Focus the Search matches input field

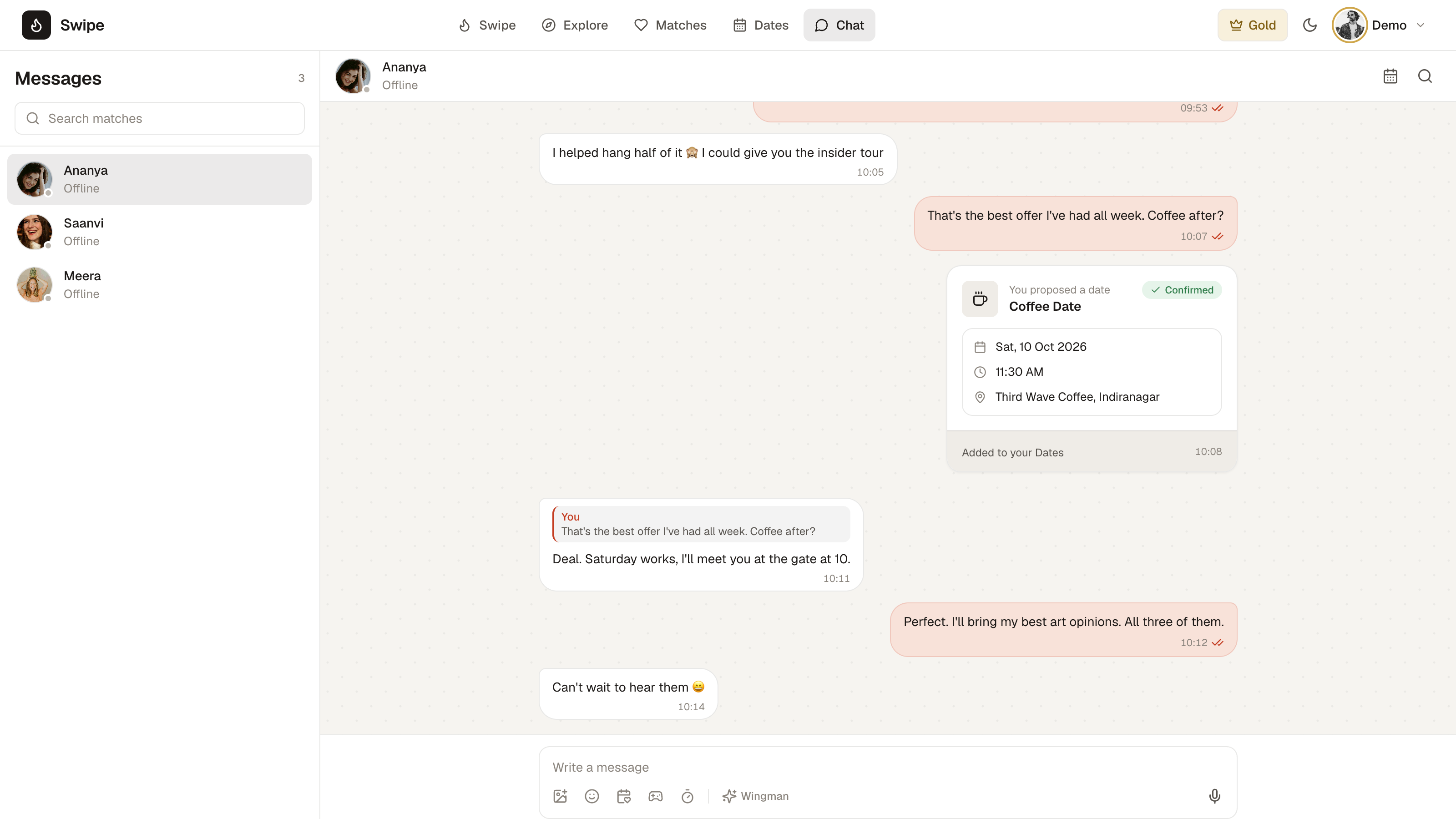(159, 118)
